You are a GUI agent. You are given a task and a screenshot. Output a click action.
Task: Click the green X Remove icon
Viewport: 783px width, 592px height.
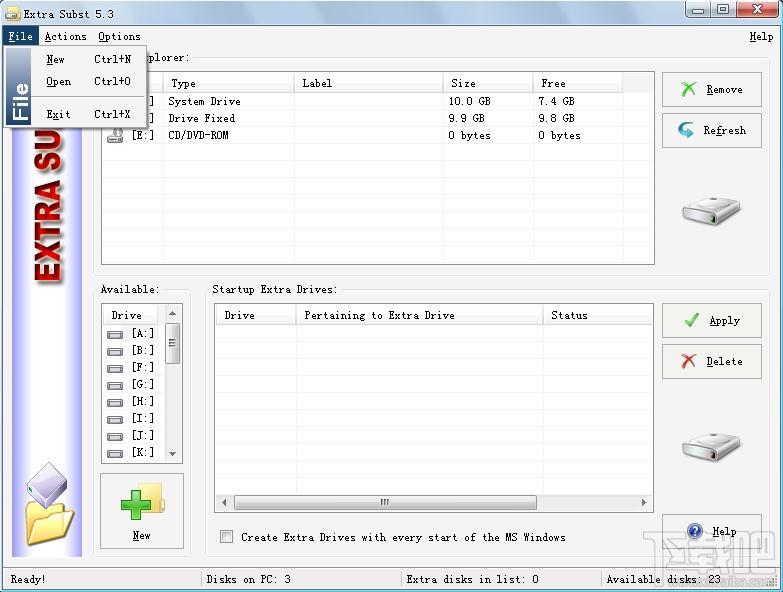688,89
